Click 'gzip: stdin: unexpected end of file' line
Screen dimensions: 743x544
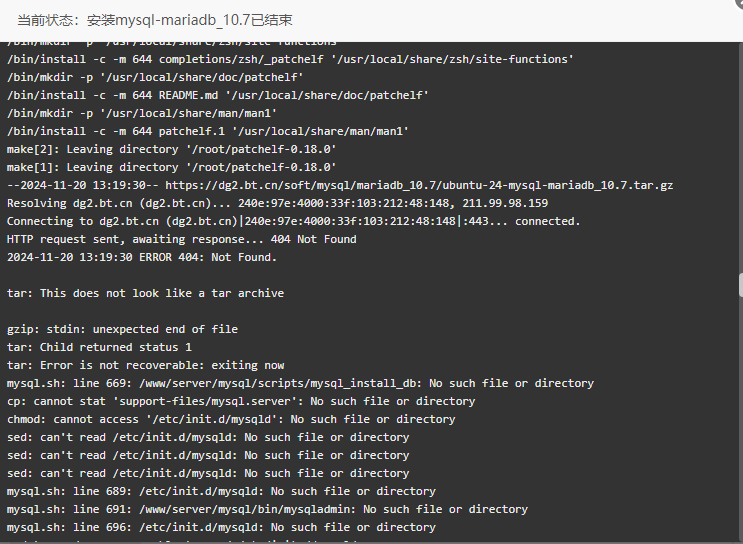coord(122,329)
